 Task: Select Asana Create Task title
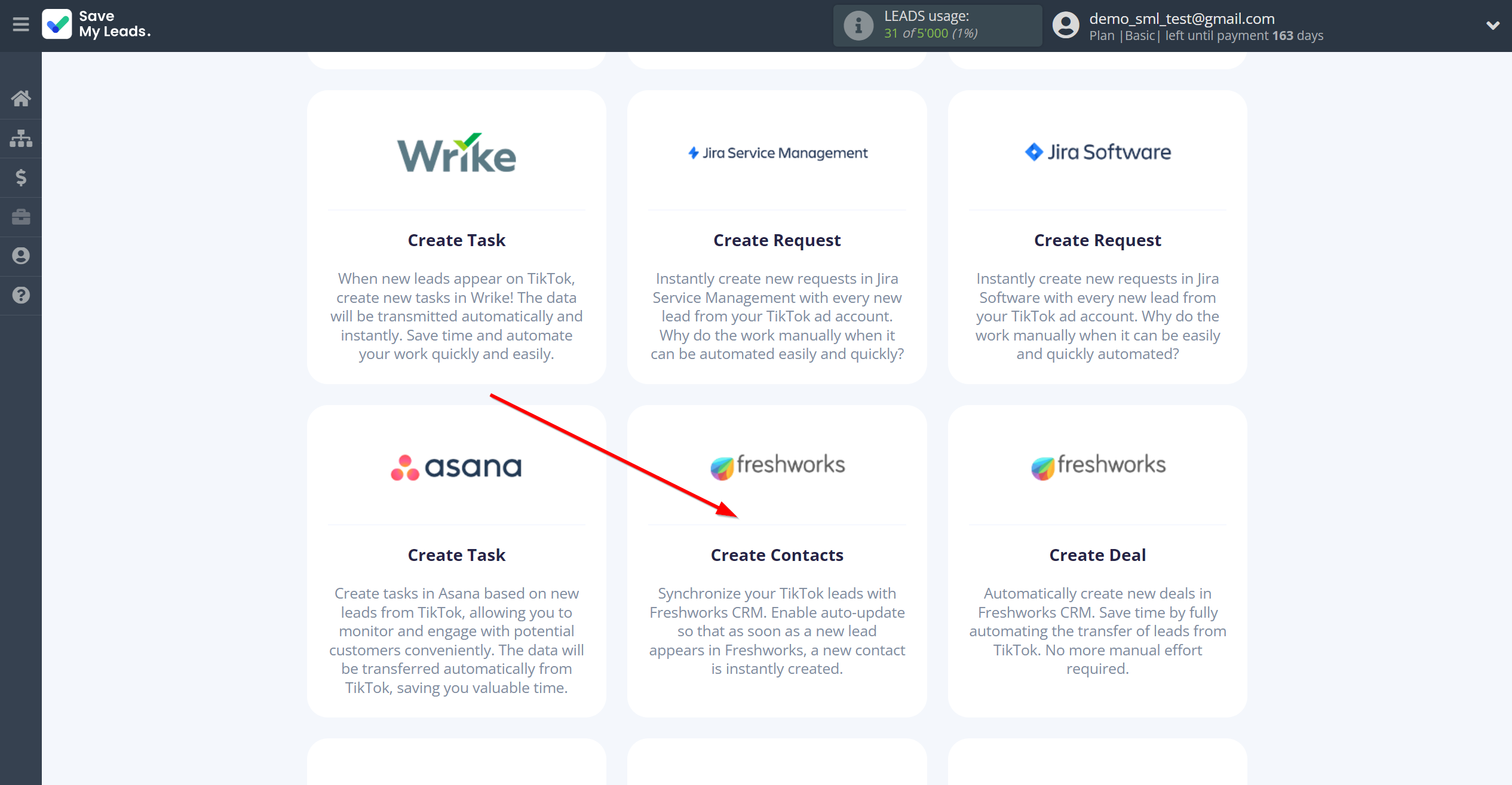tap(456, 555)
